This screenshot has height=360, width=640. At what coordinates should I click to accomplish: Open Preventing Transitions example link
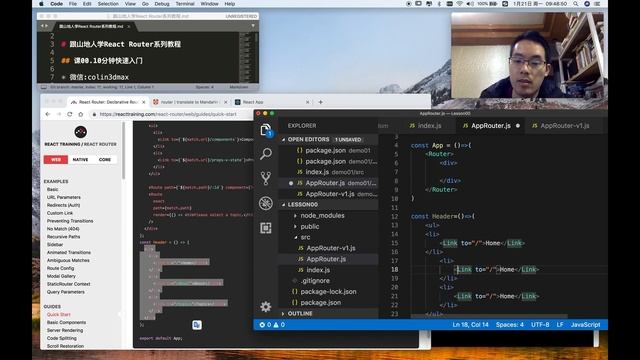point(70,221)
